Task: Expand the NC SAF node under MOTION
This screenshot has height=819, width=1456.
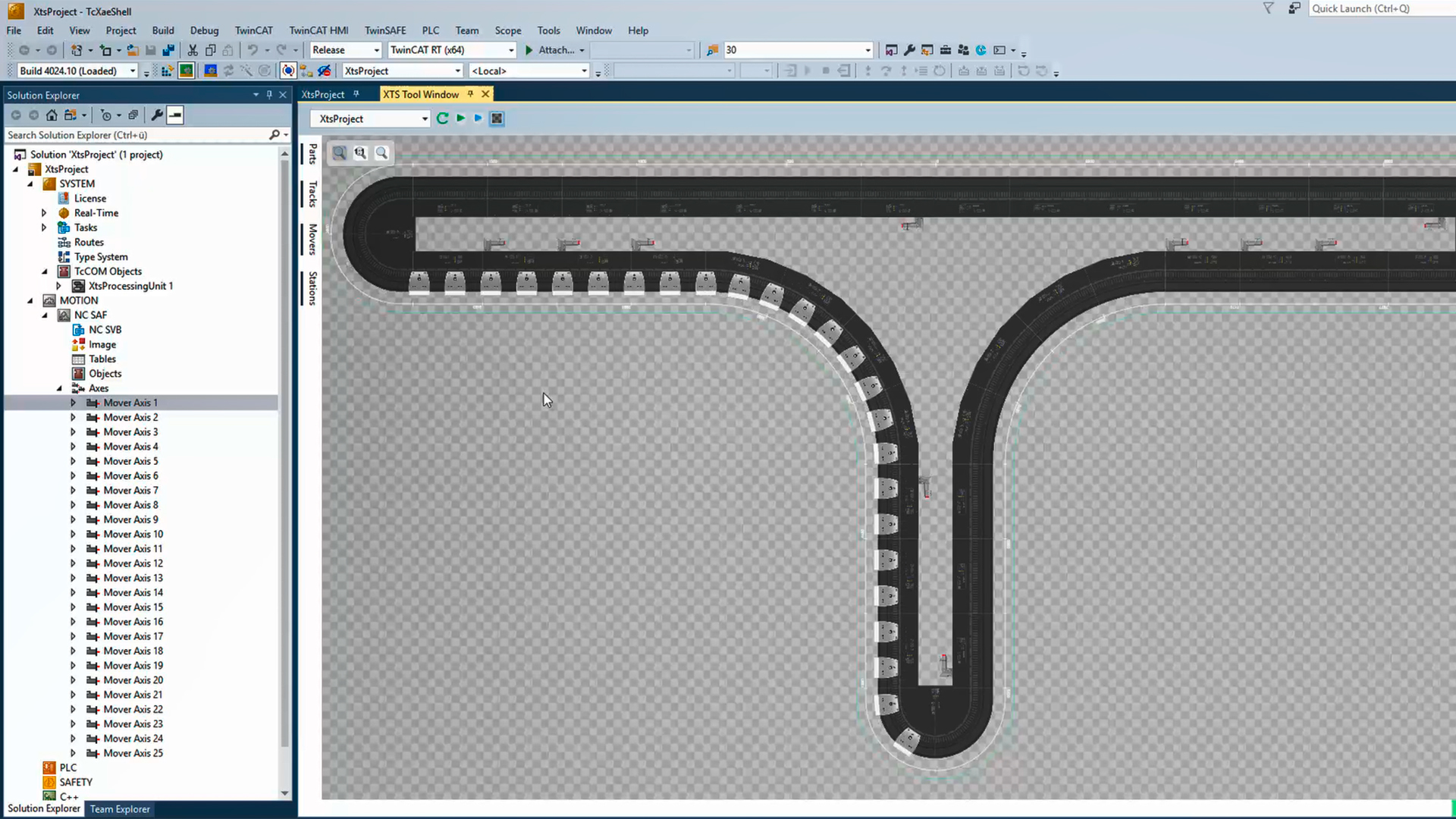Action: (44, 314)
